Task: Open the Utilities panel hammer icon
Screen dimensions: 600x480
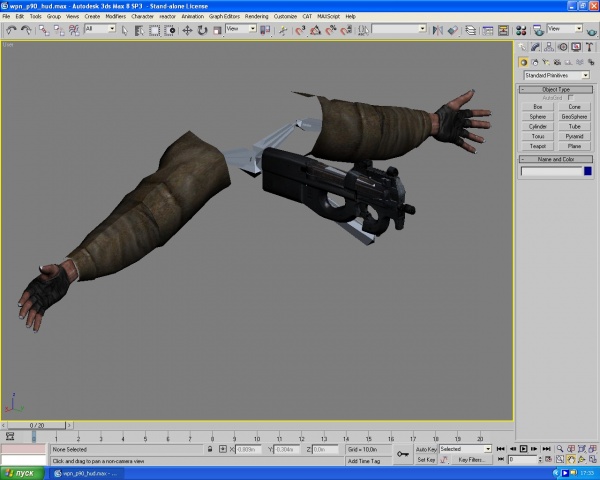Action: 589,47
